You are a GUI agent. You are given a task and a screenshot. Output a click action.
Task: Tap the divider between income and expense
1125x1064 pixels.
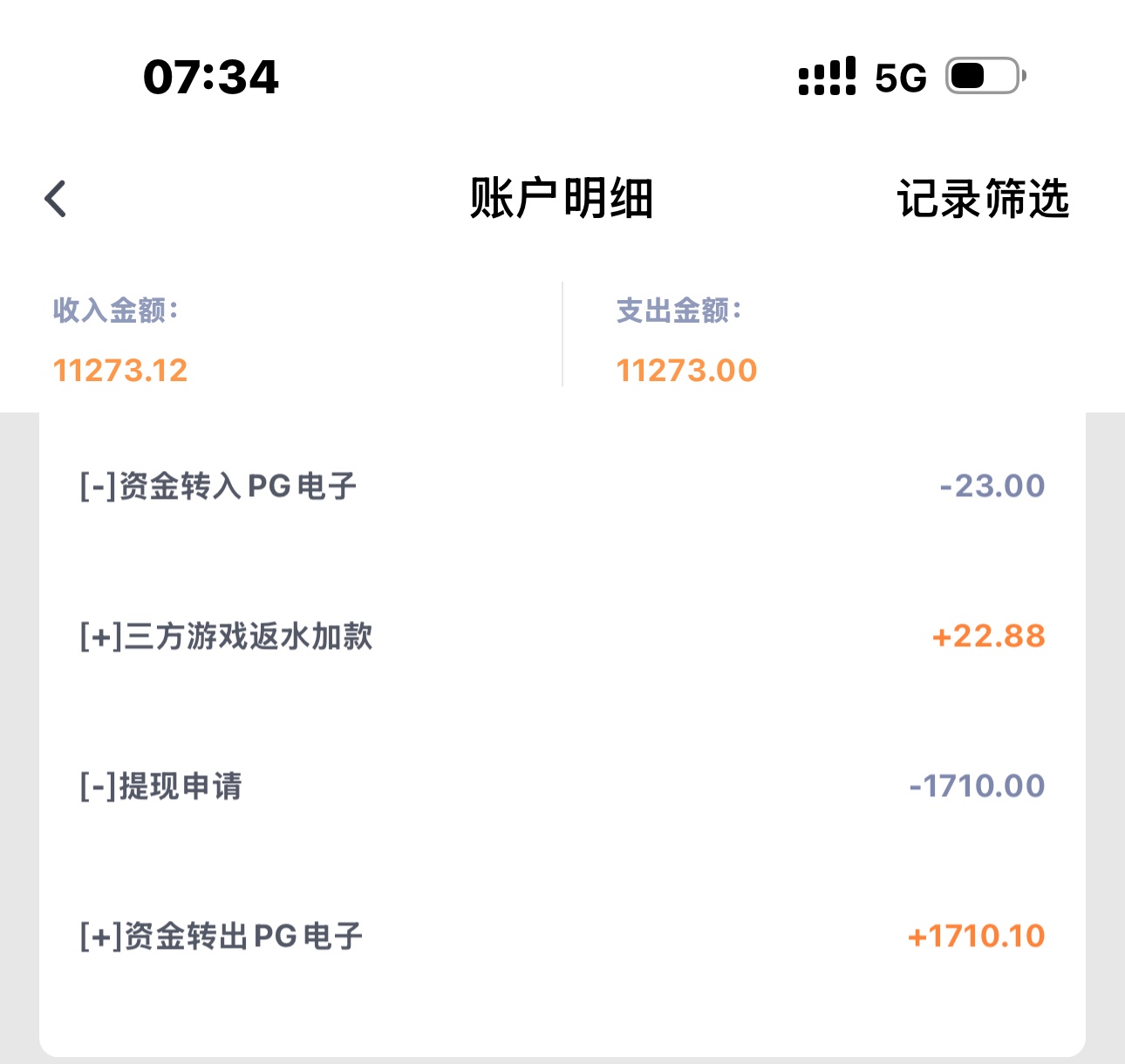[562, 334]
